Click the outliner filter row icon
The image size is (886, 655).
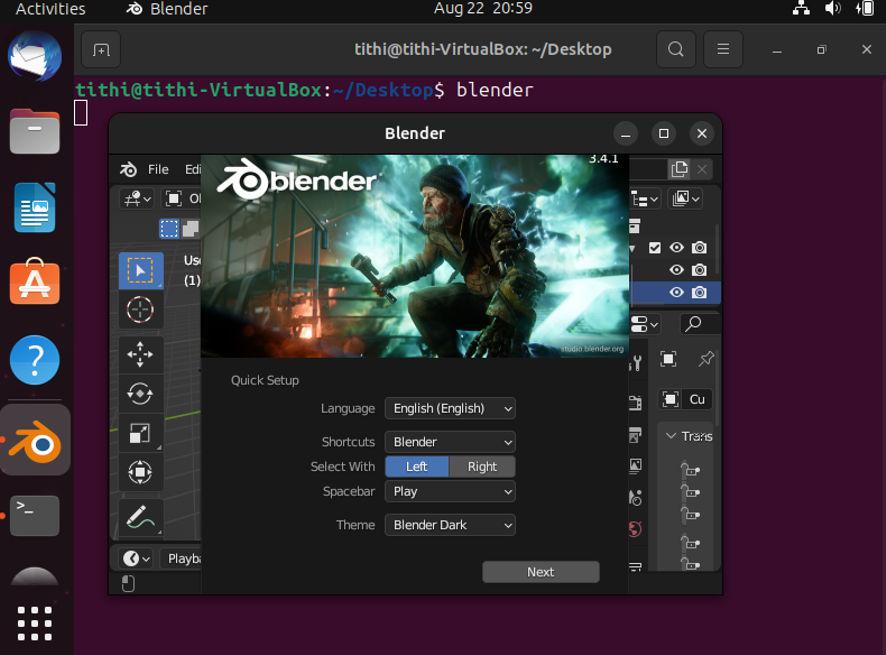[635, 225]
